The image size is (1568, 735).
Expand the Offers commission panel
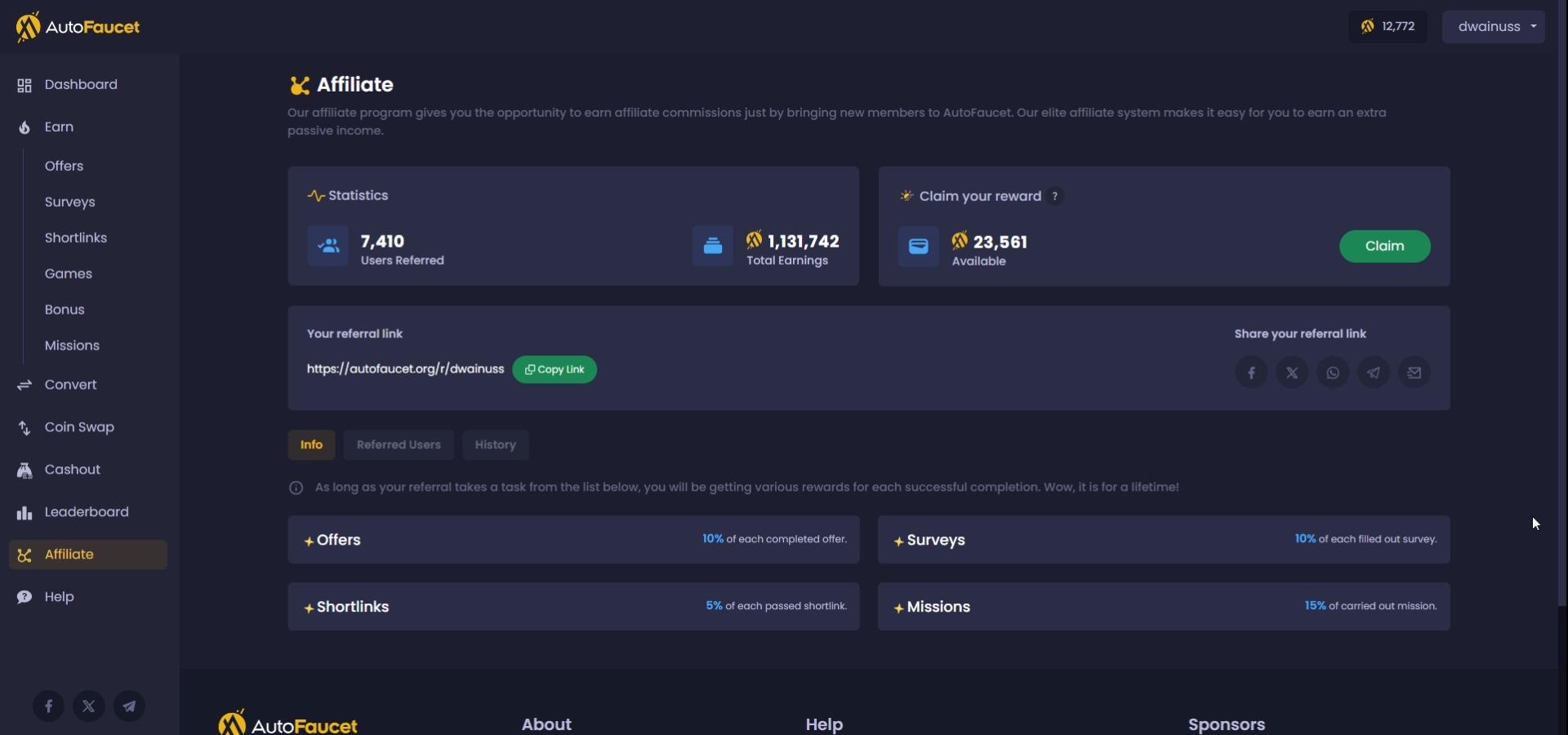point(573,540)
